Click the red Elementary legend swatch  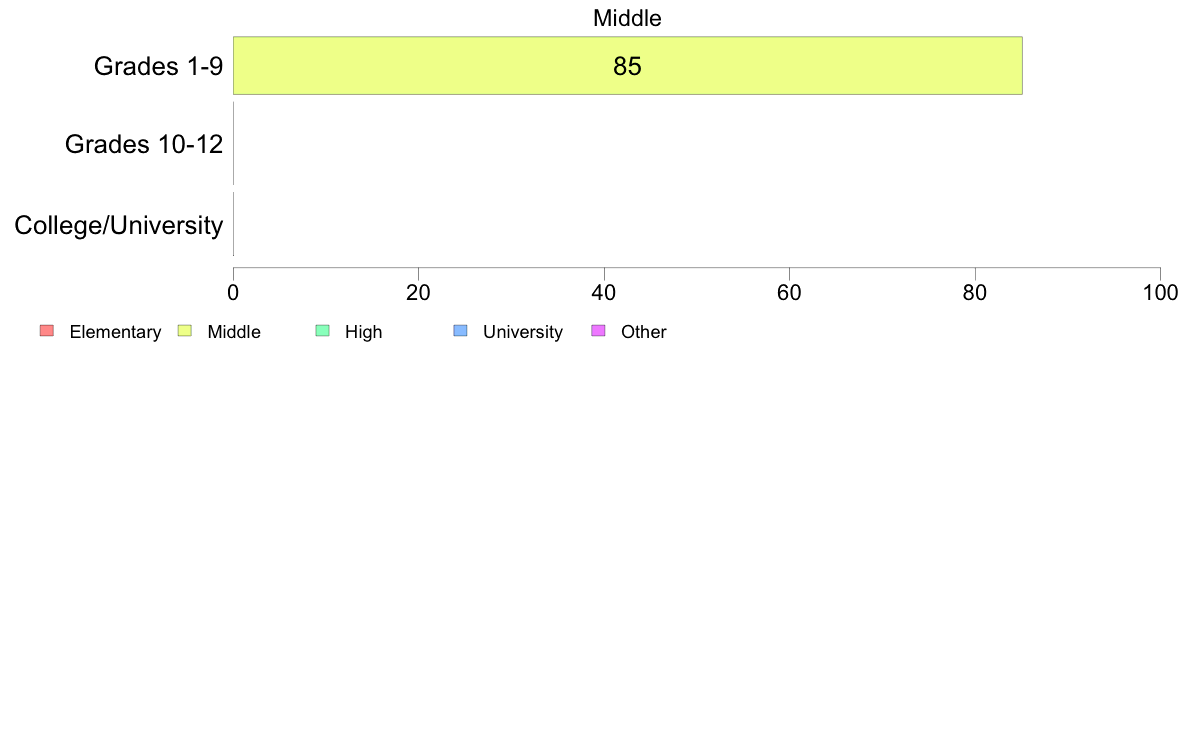pyautogui.click(x=46, y=331)
